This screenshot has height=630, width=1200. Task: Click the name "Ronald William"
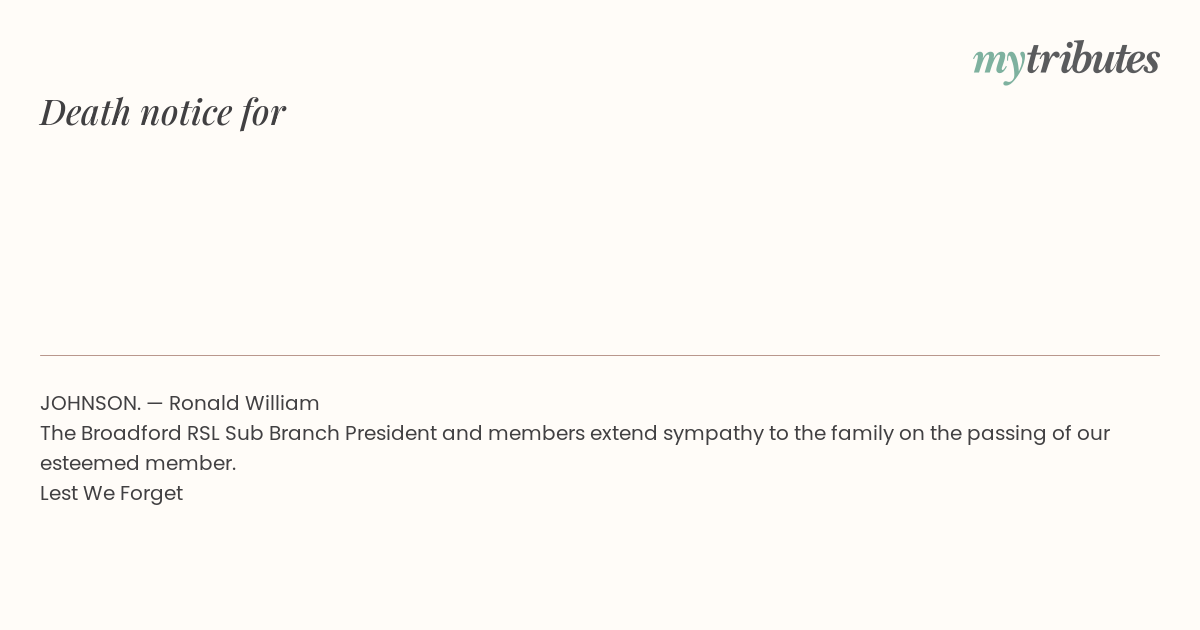244,403
